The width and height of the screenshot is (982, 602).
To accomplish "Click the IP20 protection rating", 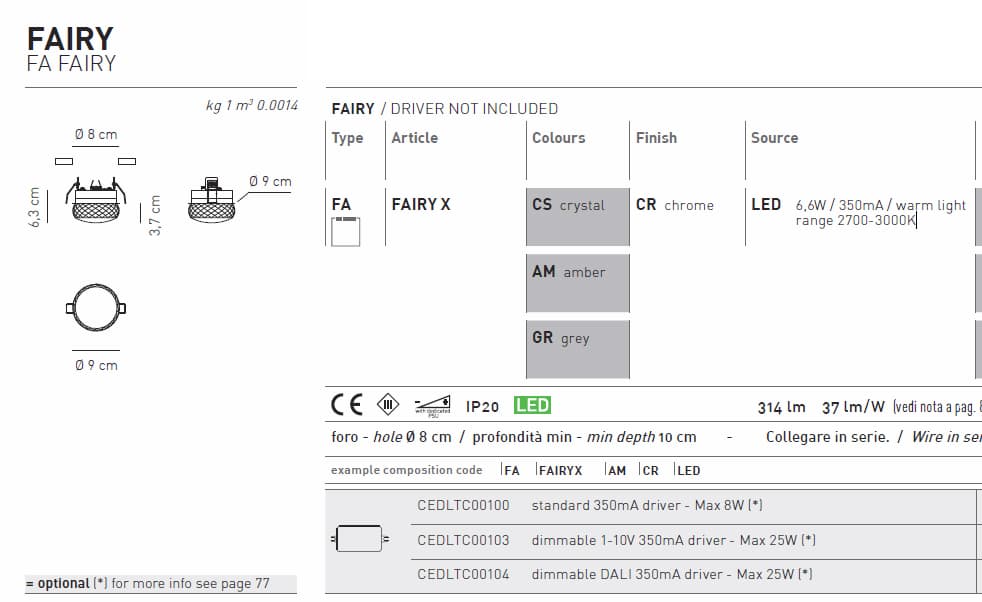I will coord(481,404).
